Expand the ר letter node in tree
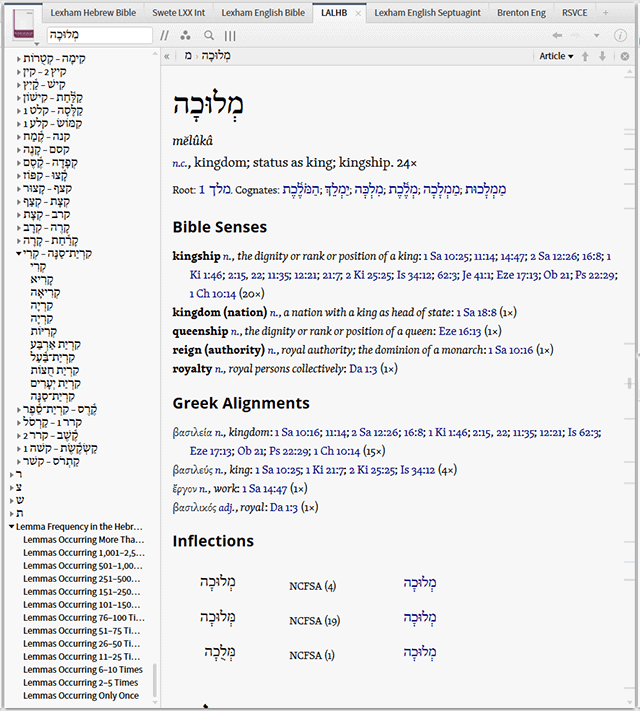 12,475
